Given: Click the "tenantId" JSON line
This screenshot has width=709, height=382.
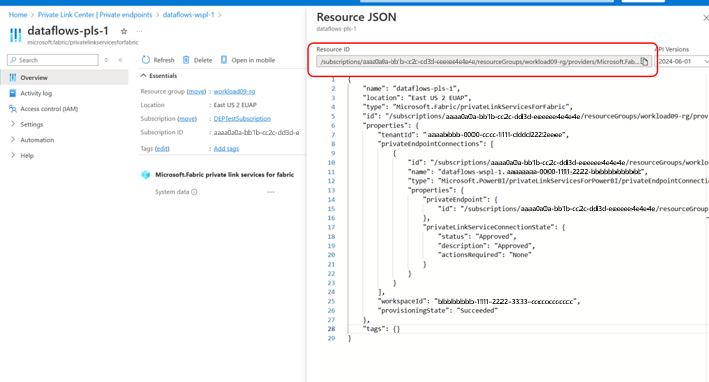Looking at the screenshot, I should (473, 135).
